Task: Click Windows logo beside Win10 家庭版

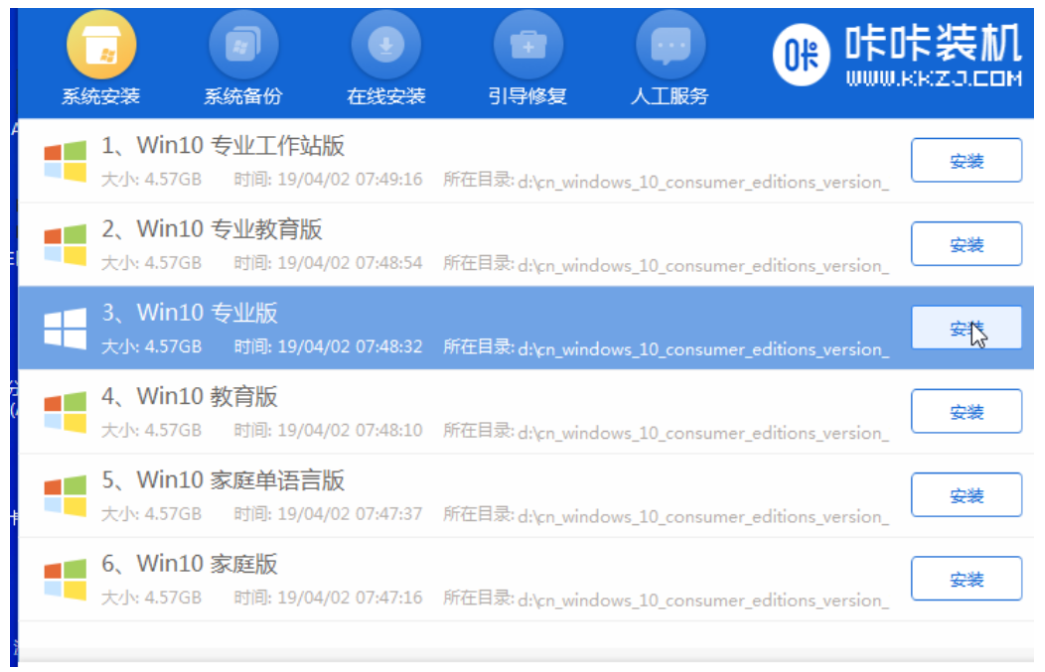Action: pyautogui.click(x=65, y=579)
